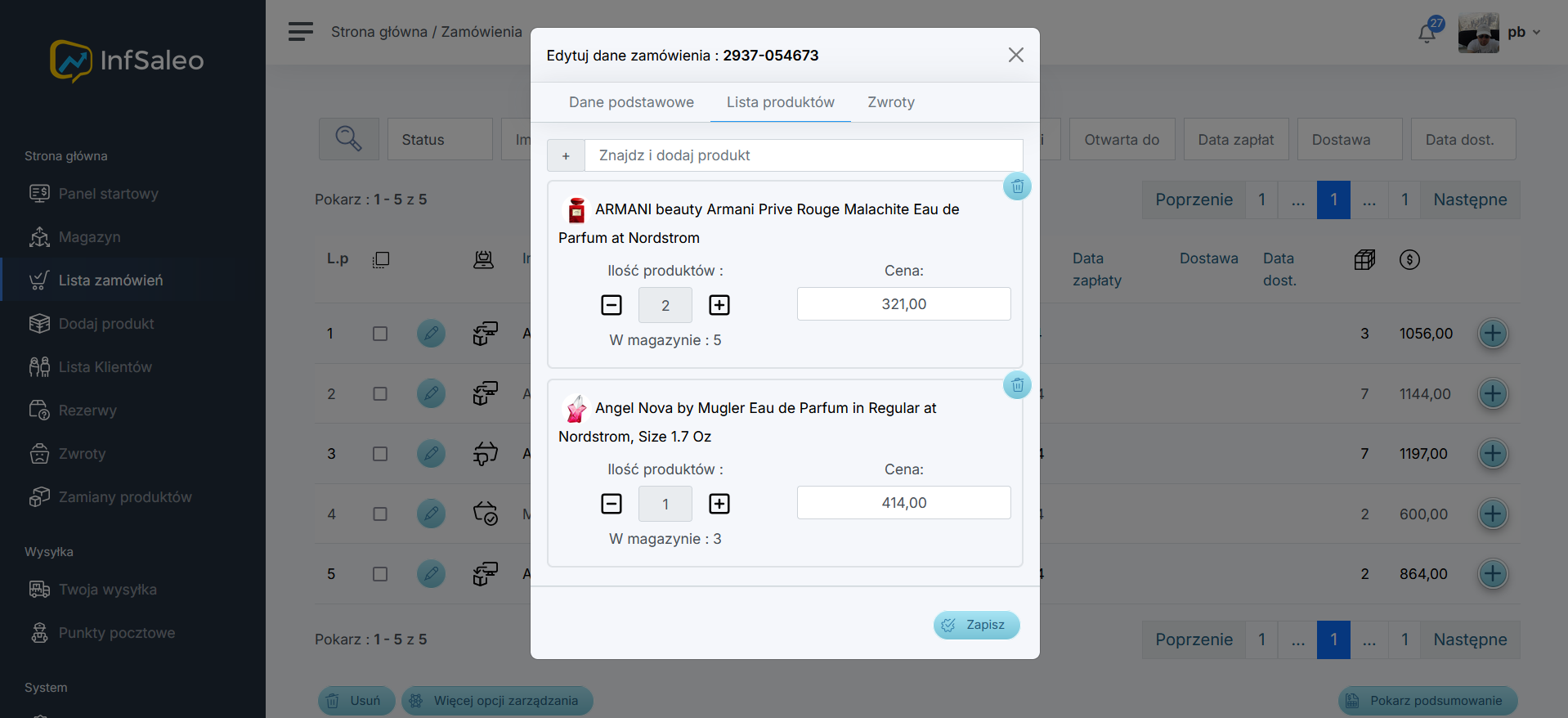Image resolution: width=1568 pixels, height=718 pixels.
Task: Click the plus add-product icon beside search
Action: [566, 155]
